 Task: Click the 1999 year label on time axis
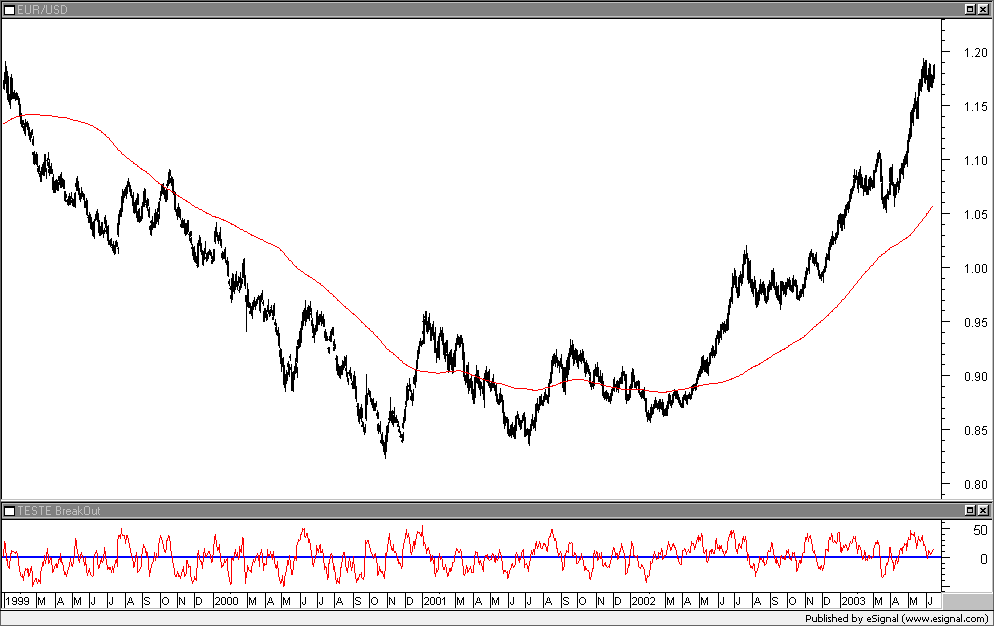(17, 601)
